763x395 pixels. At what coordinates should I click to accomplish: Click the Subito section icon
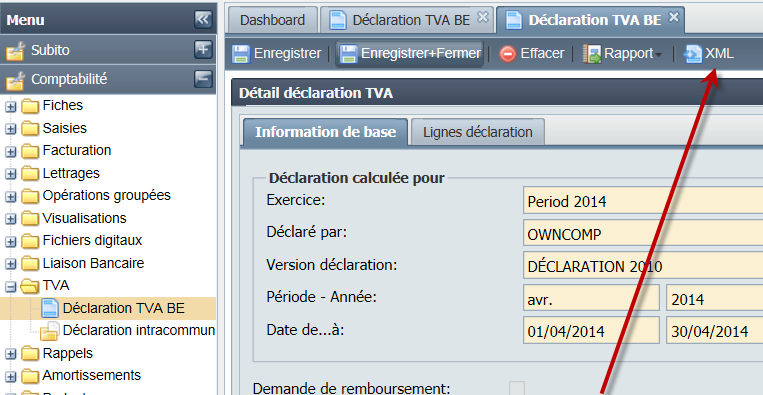pyautogui.click(x=15, y=51)
